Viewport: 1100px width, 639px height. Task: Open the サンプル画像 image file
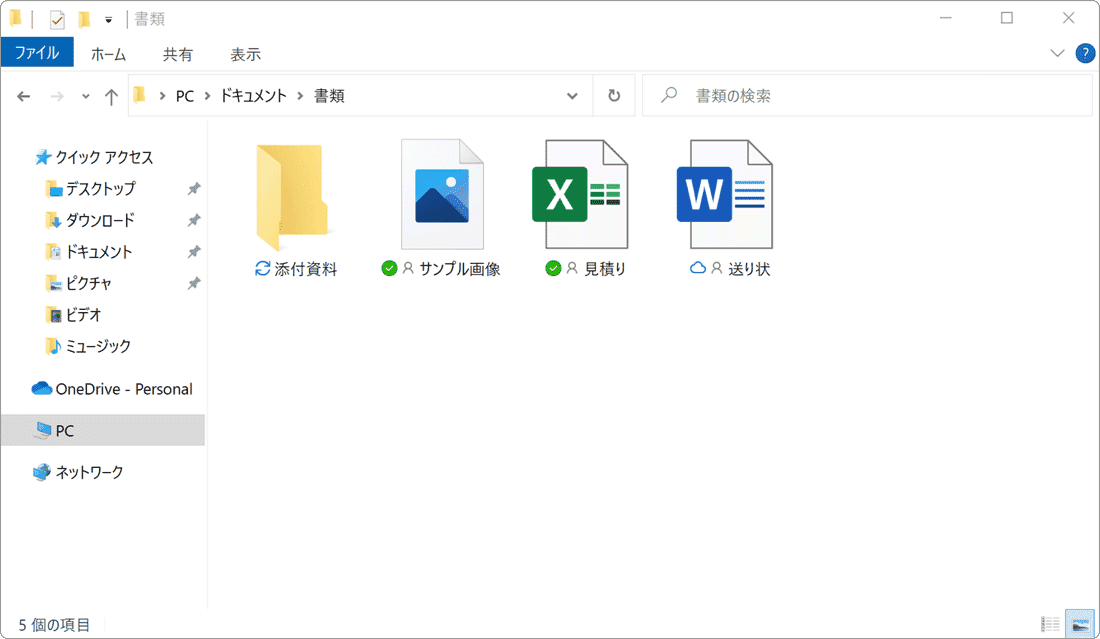coord(443,195)
